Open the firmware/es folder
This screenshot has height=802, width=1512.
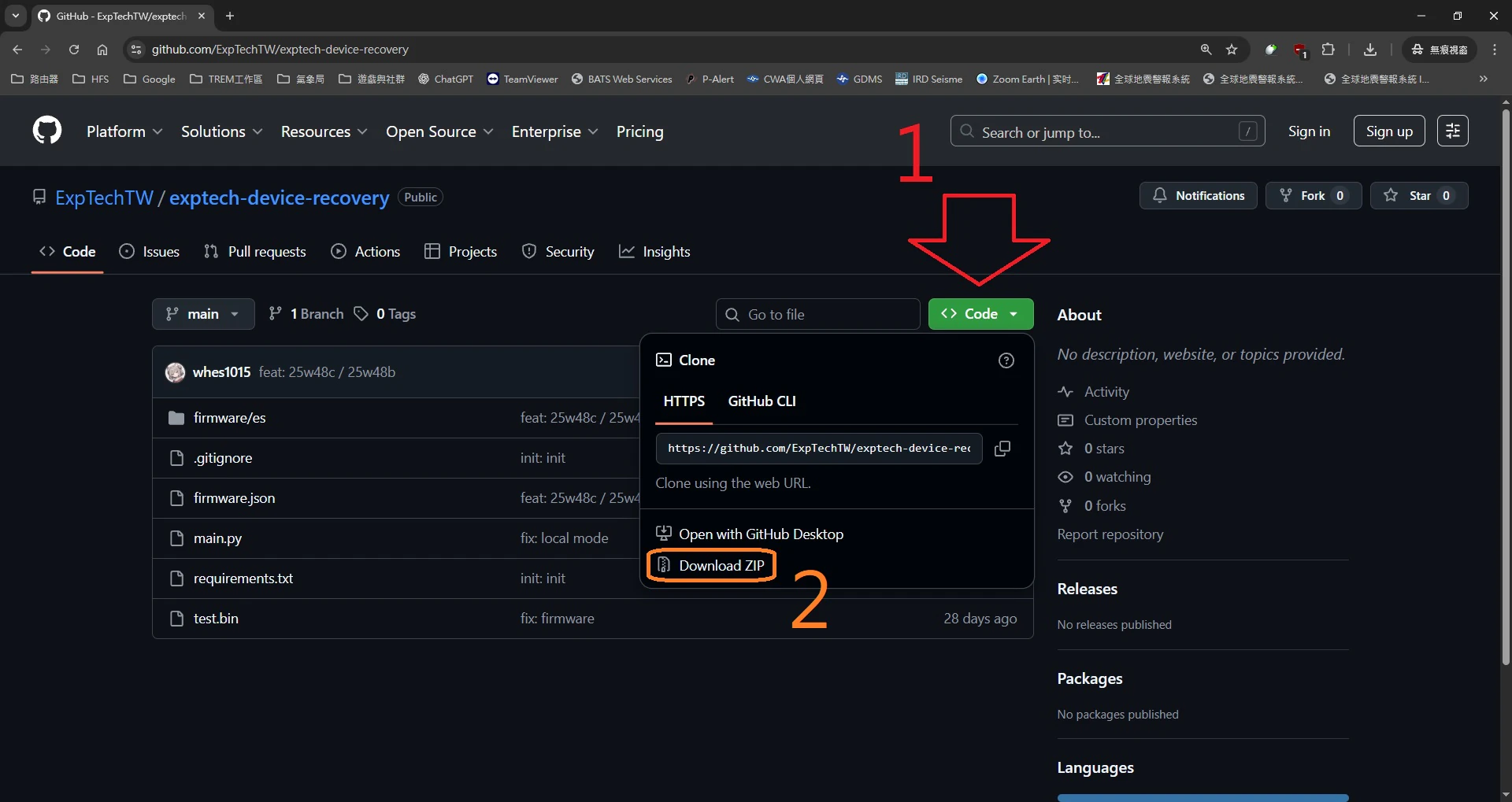[229, 418]
